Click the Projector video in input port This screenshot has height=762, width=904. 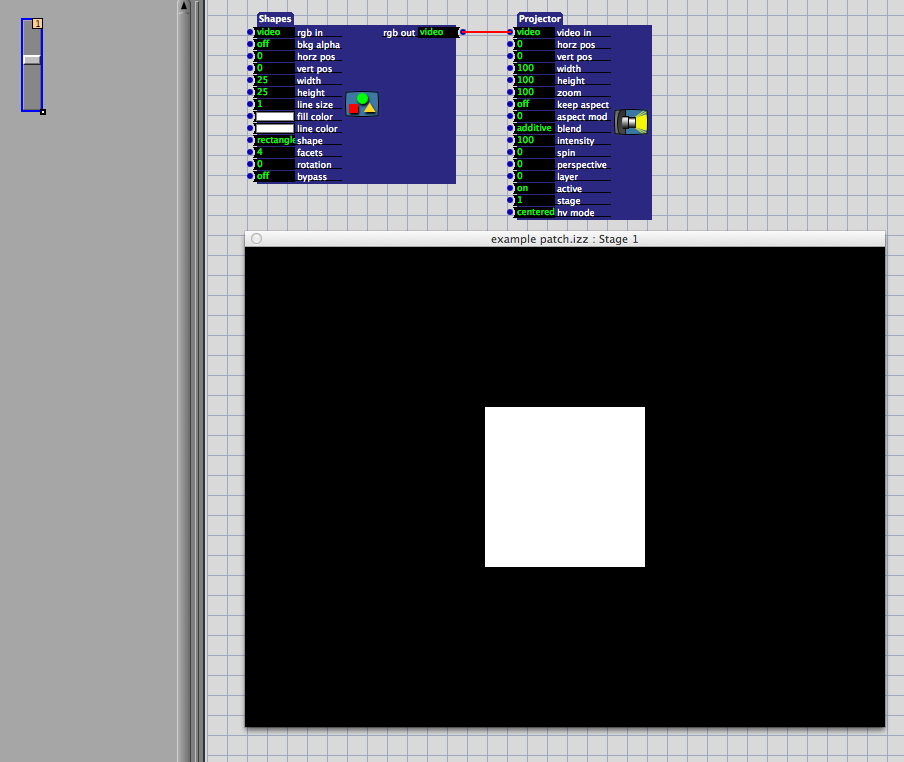pyautogui.click(x=511, y=33)
